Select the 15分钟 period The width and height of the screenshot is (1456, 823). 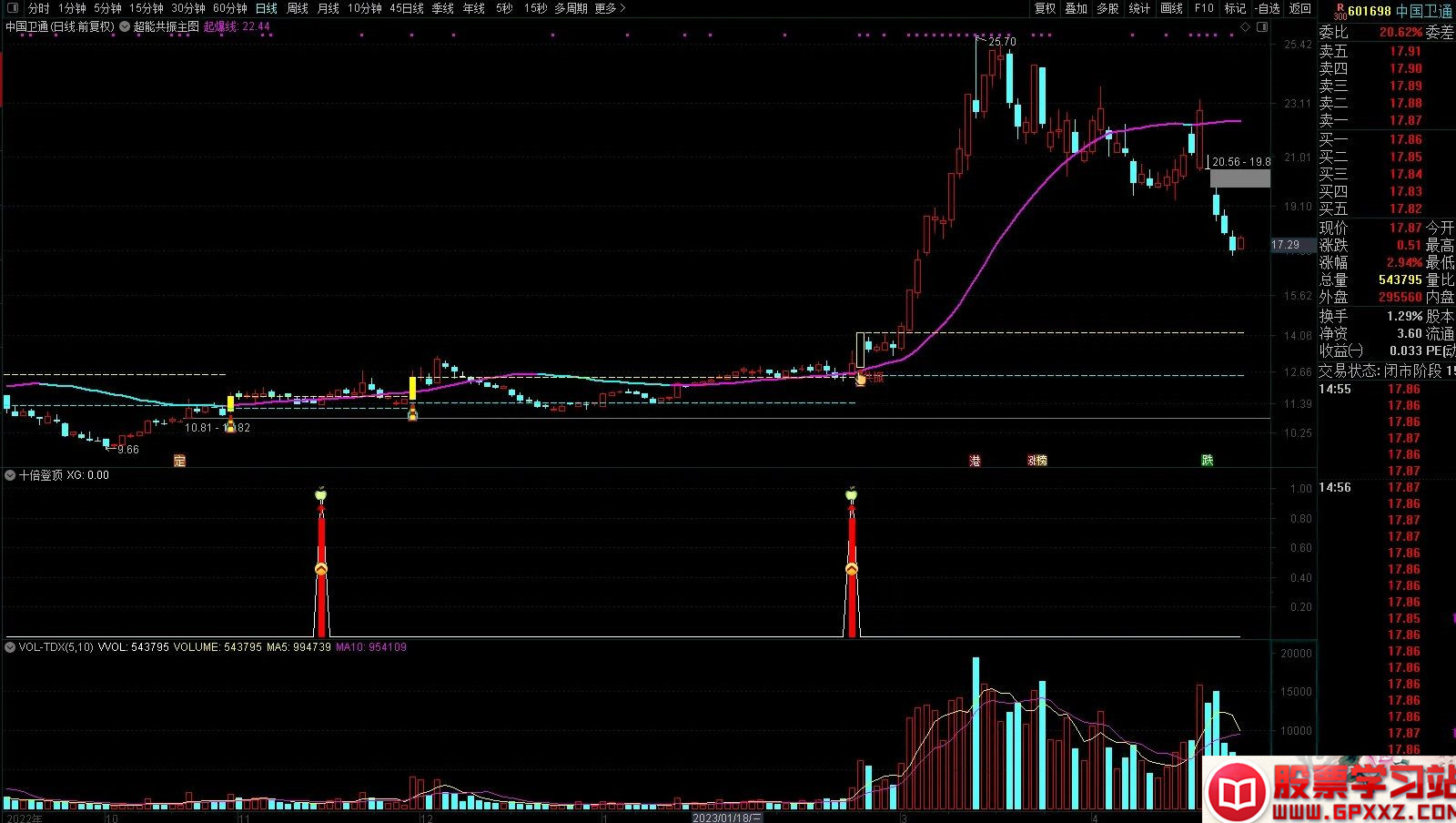pyautogui.click(x=146, y=8)
